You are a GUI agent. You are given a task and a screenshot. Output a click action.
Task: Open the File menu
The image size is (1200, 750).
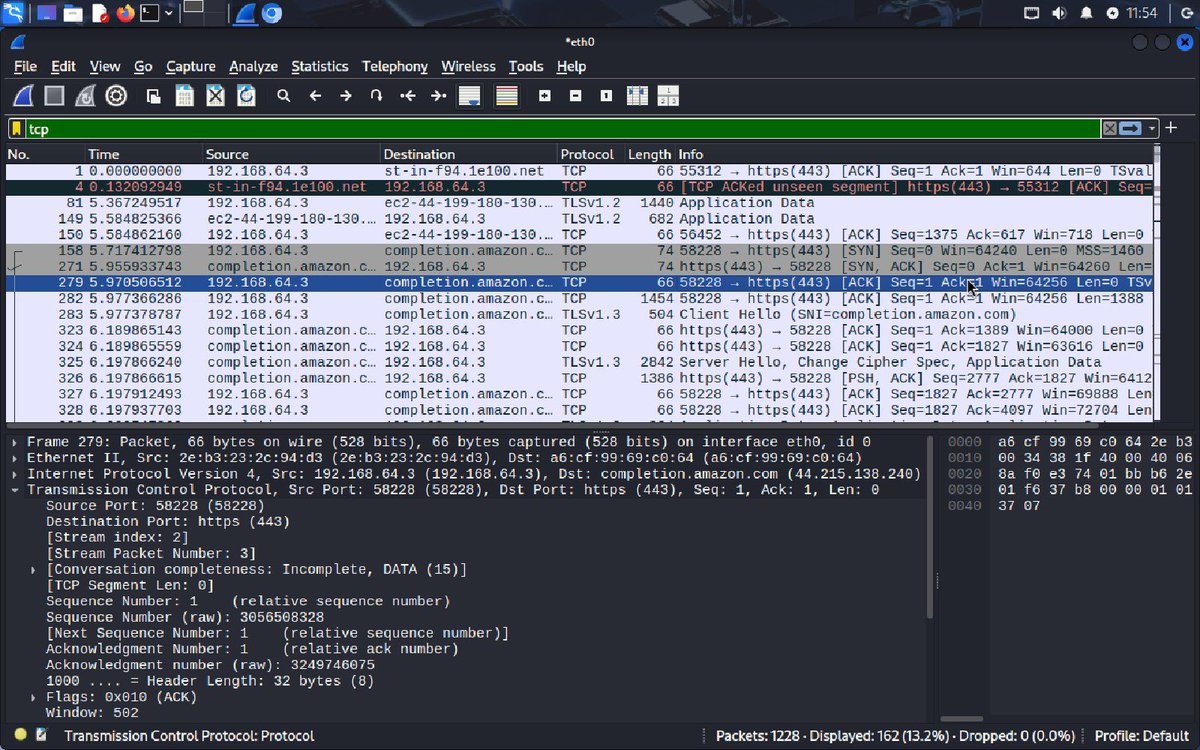(x=25, y=66)
